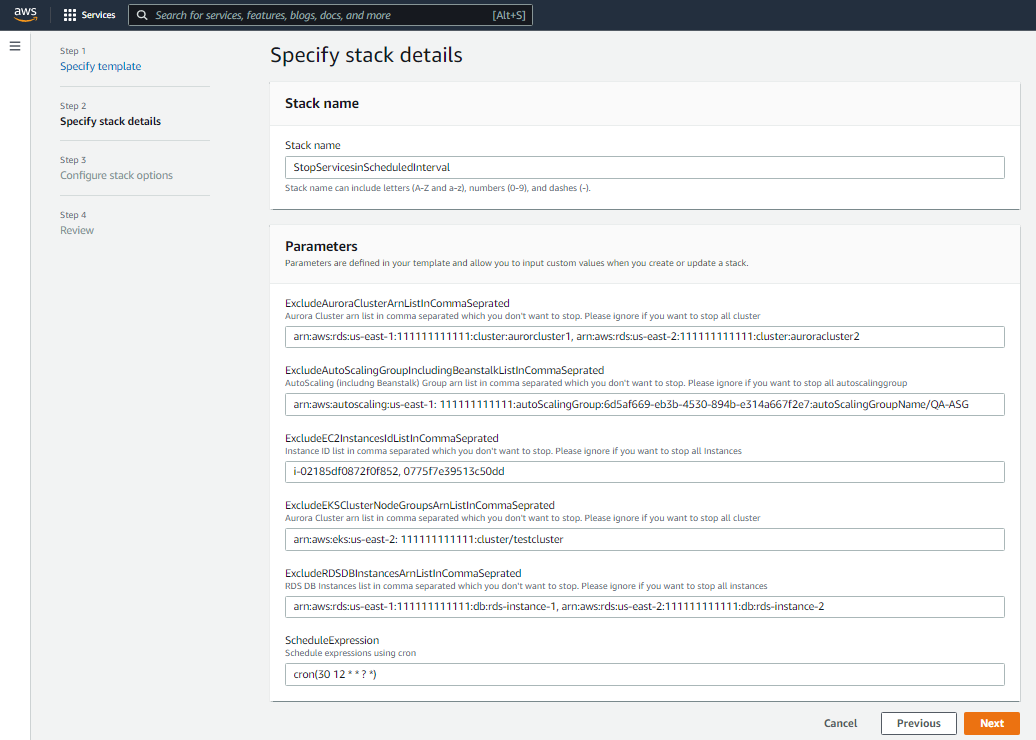This screenshot has height=740, width=1036.
Task: Collapse the sidebar with the hamburger icon
Action: pyautogui.click(x=15, y=44)
